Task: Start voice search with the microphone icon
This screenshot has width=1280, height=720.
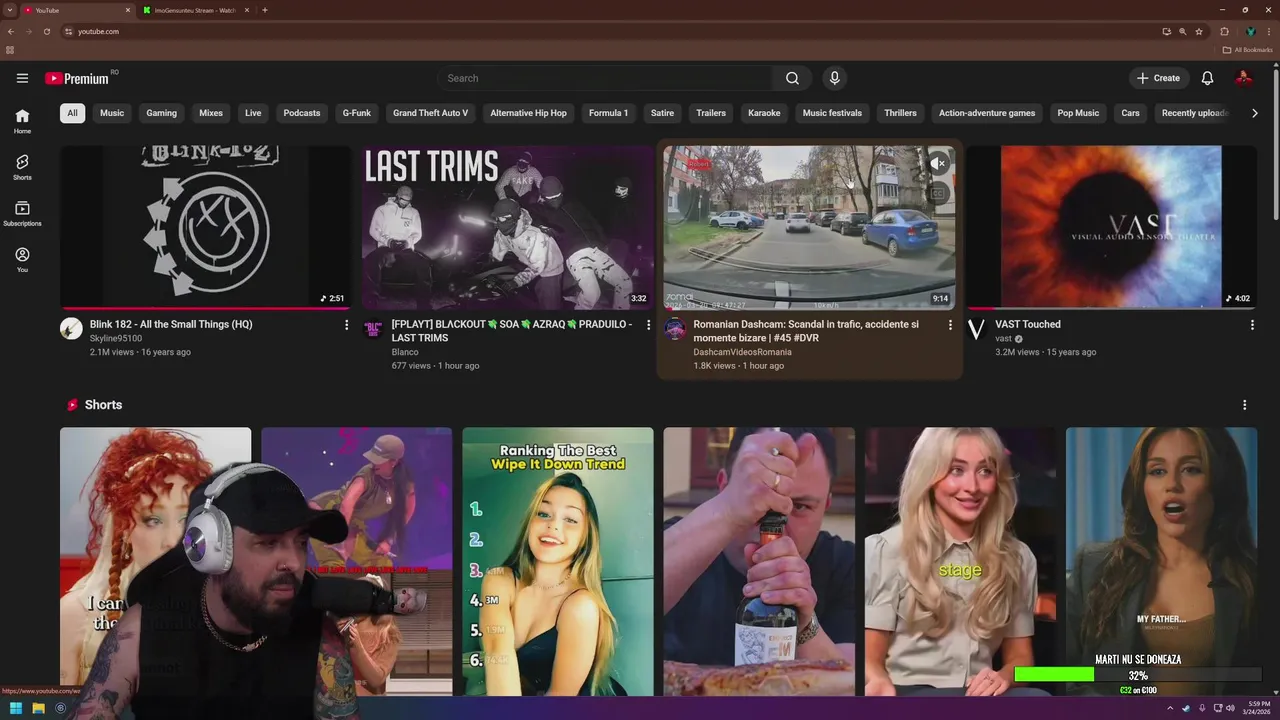Action: click(834, 78)
